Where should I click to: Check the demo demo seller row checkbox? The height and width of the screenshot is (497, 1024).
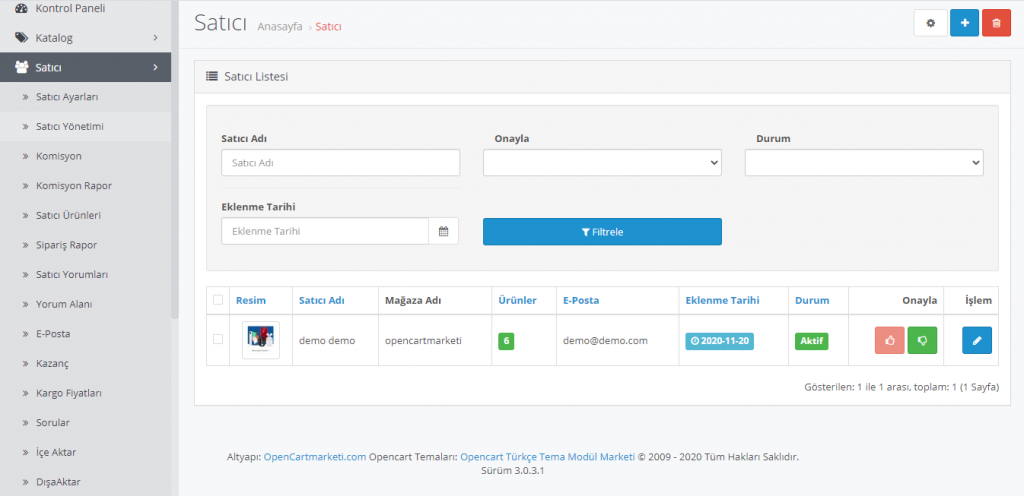pyautogui.click(x=218, y=340)
